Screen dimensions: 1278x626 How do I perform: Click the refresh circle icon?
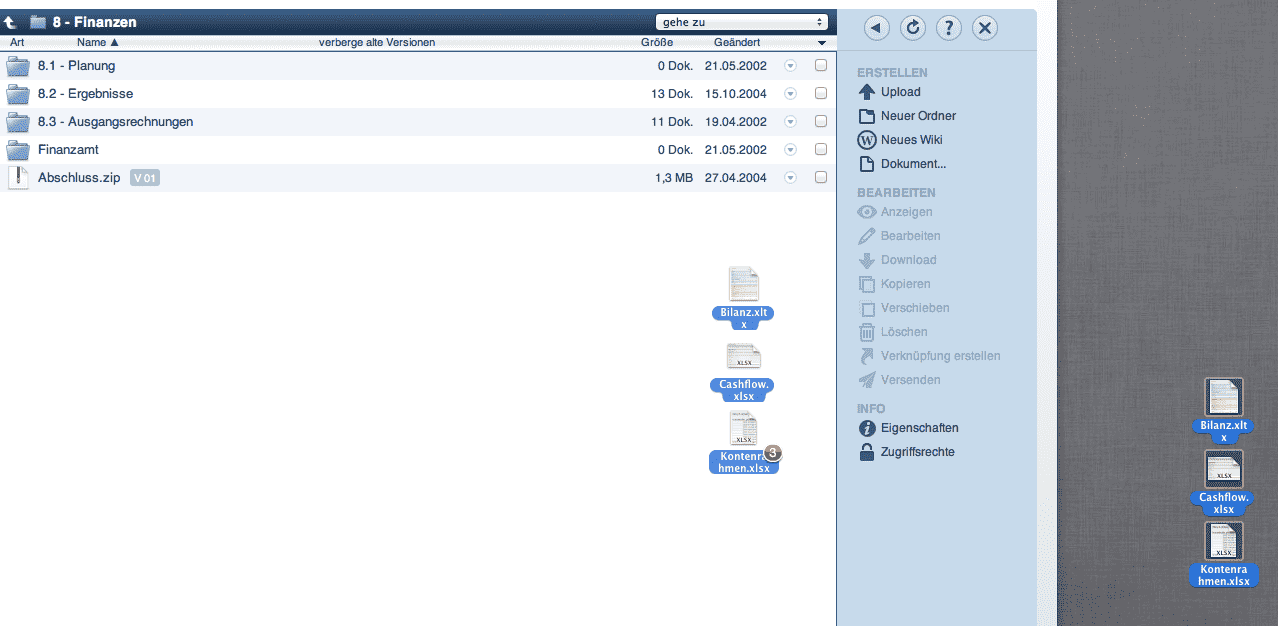coord(913,28)
